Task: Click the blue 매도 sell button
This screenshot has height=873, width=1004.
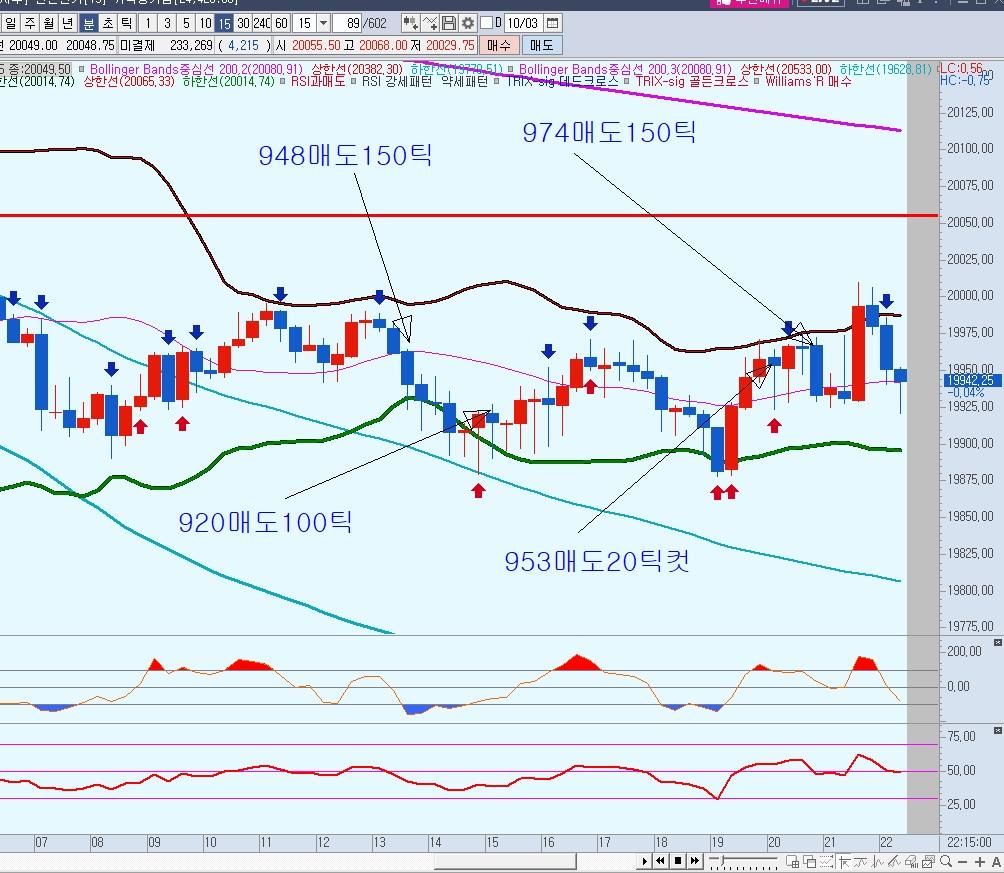Action: 542,45
